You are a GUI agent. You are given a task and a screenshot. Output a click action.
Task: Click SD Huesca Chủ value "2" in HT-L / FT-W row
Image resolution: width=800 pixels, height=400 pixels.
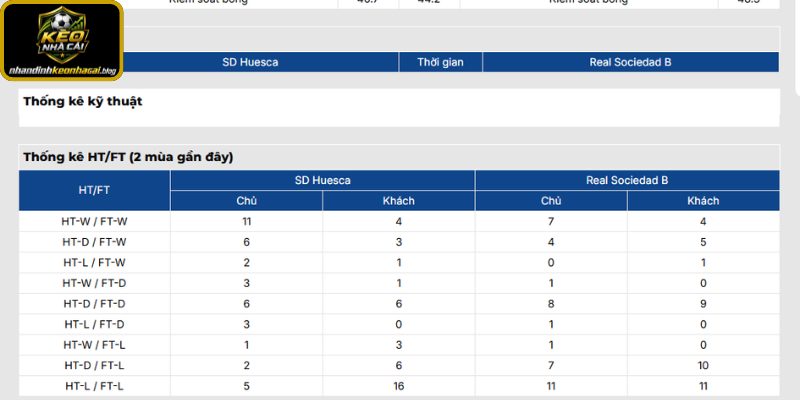point(246,263)
